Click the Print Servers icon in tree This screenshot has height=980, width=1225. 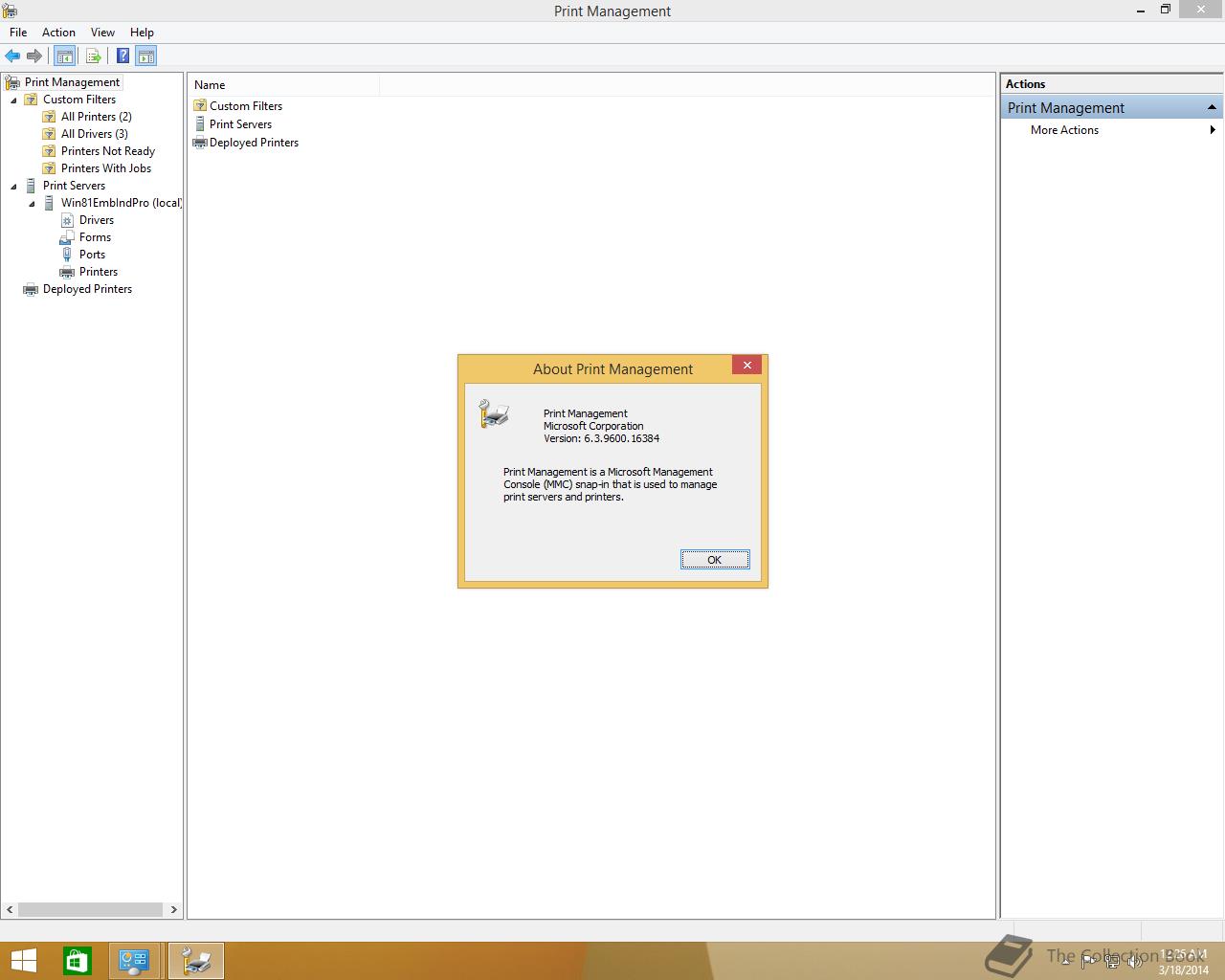pyautogui.click(x=31, y=186)
